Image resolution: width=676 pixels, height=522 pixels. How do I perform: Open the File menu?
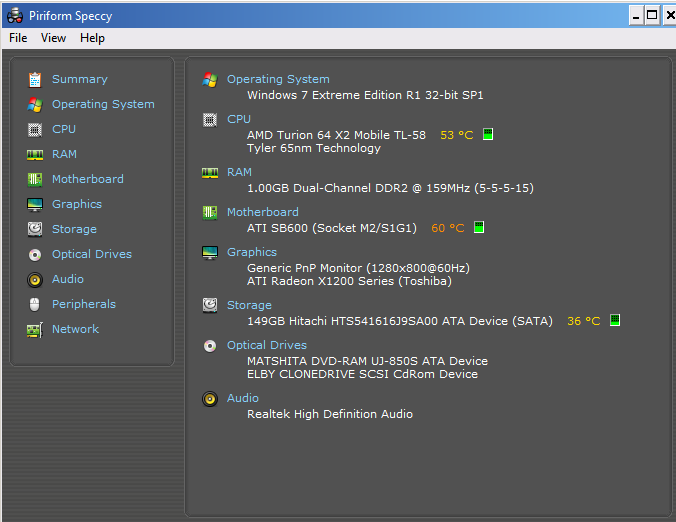tap(18, 38)
